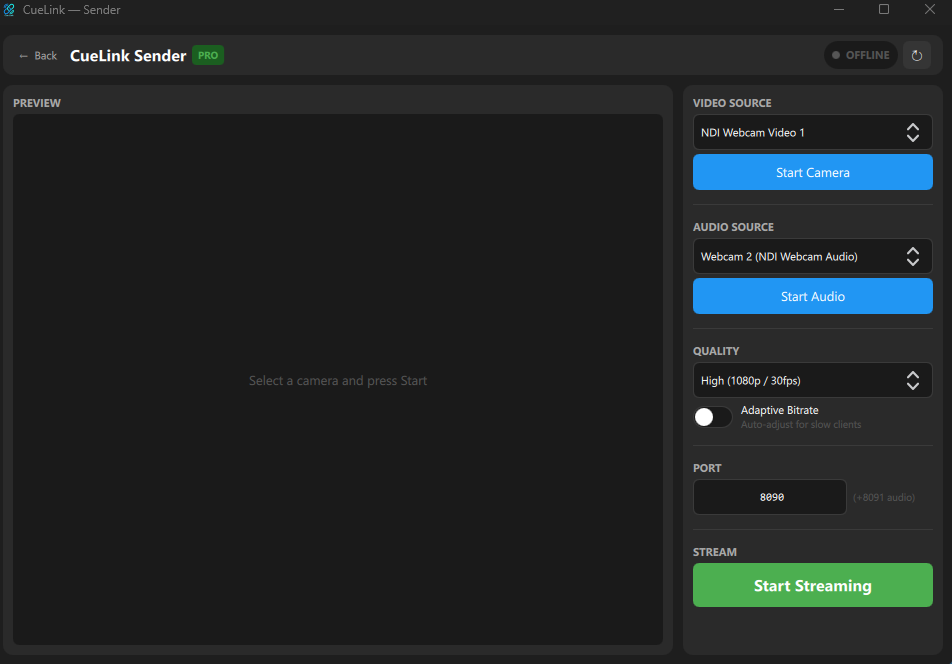Click the audio source stepper chevrons

click(x=913, y=256)
